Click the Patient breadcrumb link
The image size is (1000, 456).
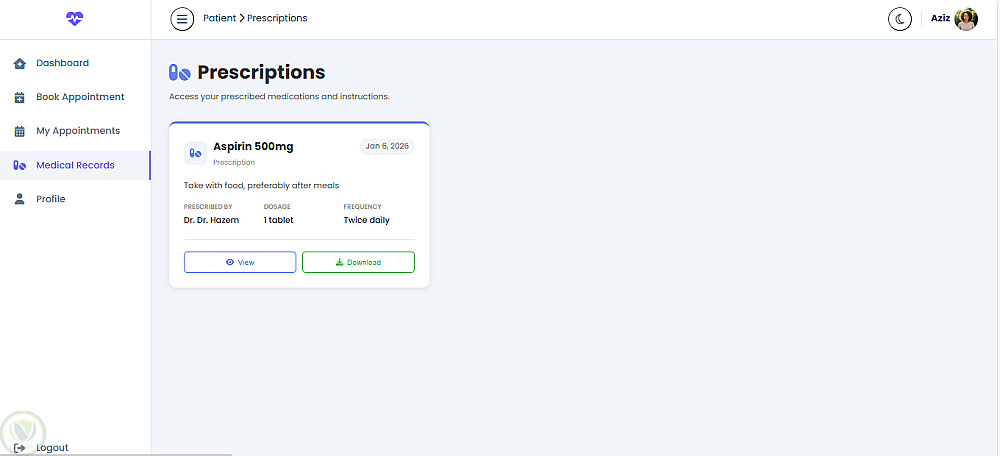point(219,18)
